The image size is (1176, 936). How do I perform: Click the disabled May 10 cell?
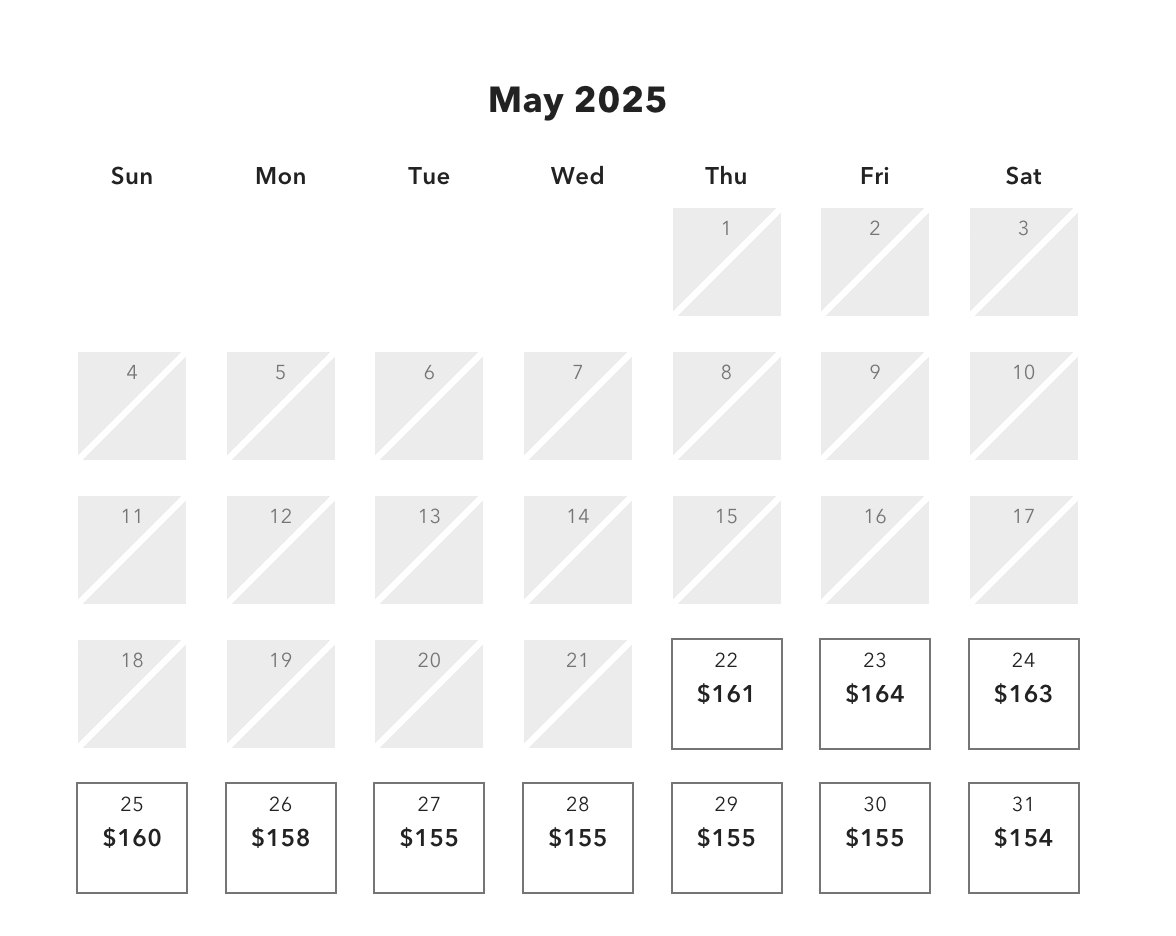[x=1023, y=406]
